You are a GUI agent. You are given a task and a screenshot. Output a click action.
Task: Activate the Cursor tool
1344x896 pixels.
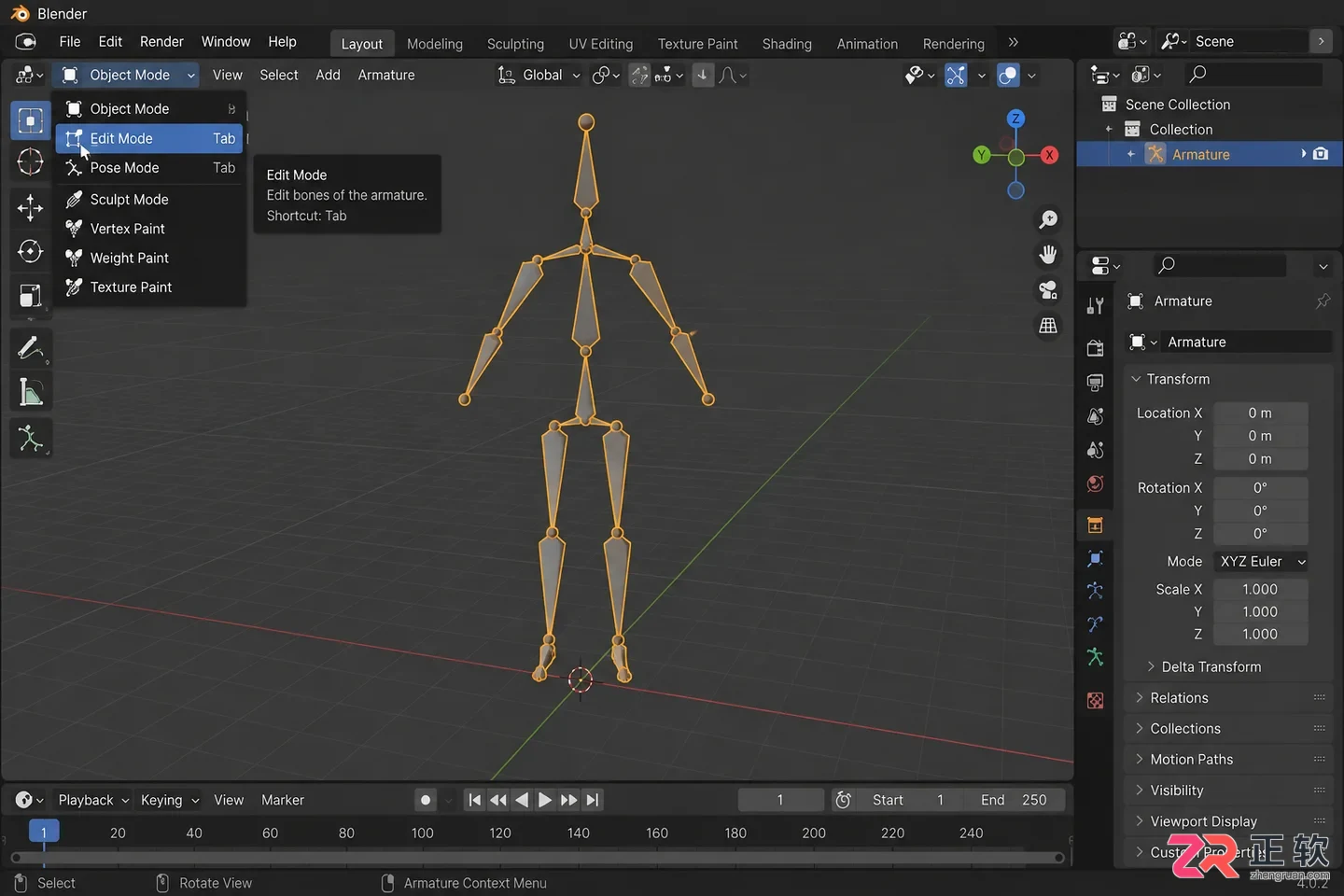[x=30, y=161]
